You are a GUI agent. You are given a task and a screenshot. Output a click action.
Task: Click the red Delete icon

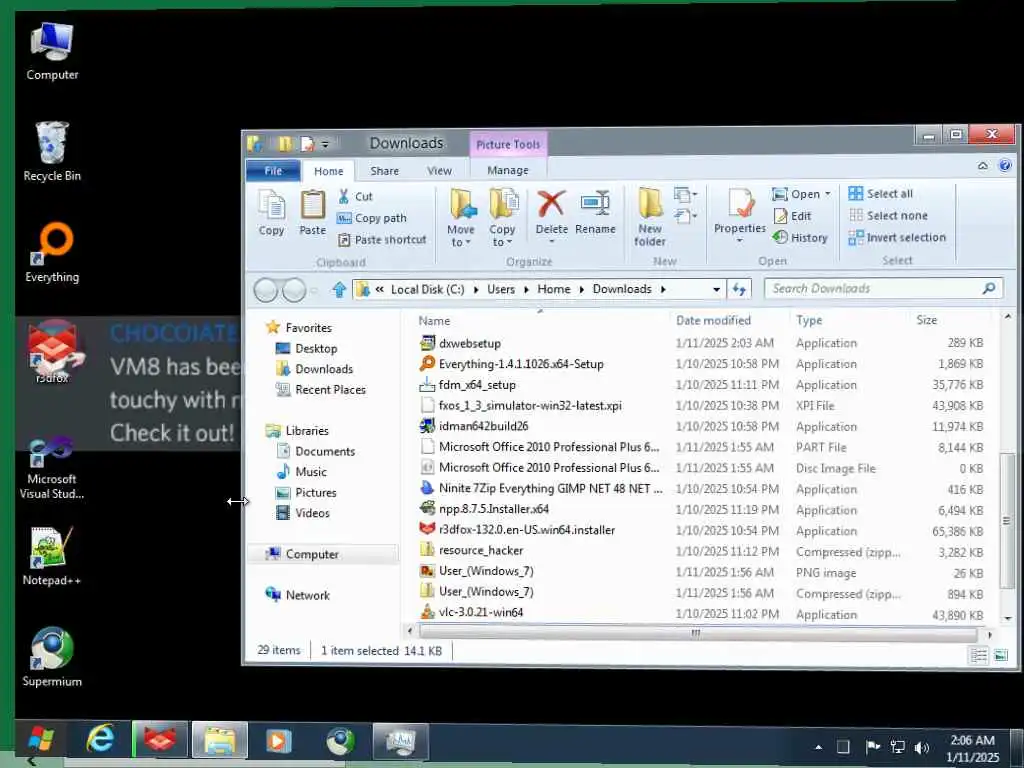[551, 204]
